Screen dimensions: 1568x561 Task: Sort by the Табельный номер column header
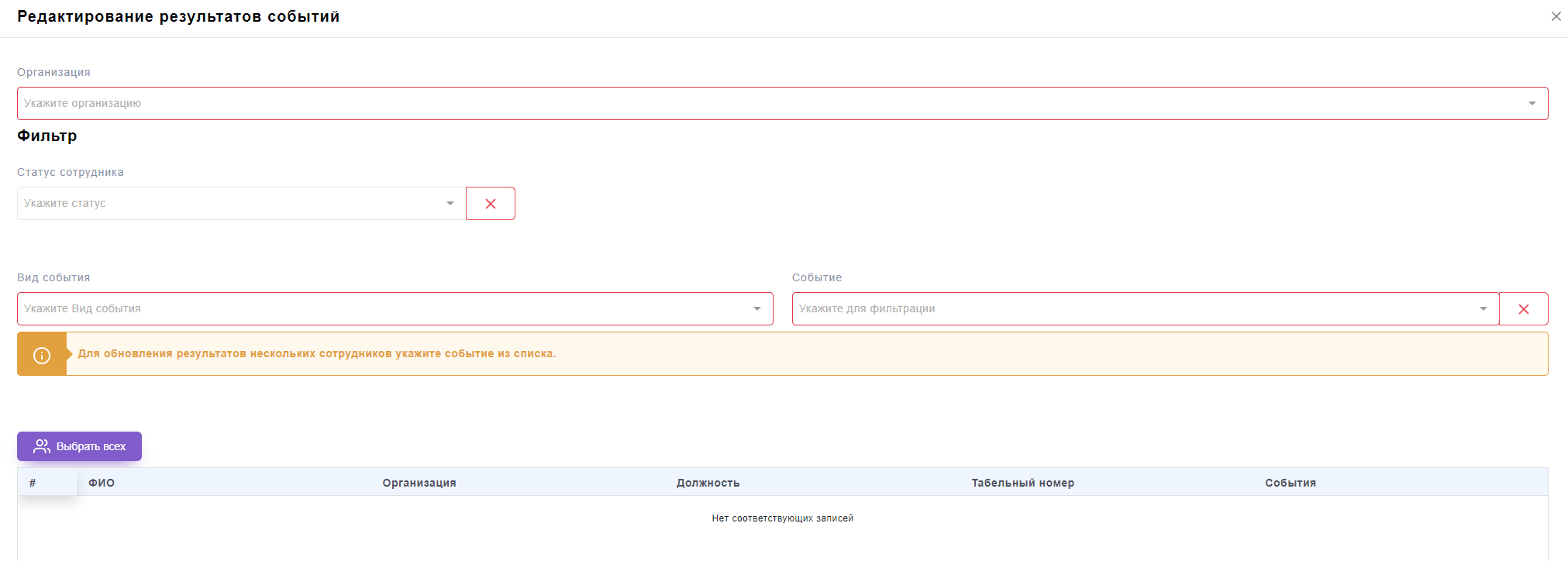coord(1022,483)
